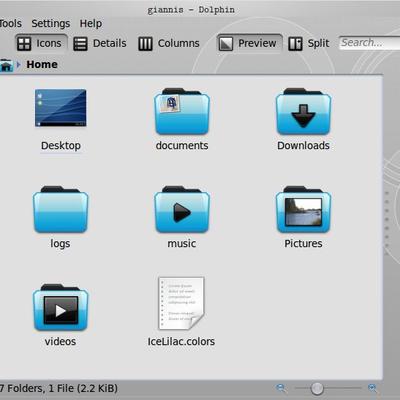This screenshot has height=400, width=400.
Task: Select the videos folder icon
Action: coord(60,307)
